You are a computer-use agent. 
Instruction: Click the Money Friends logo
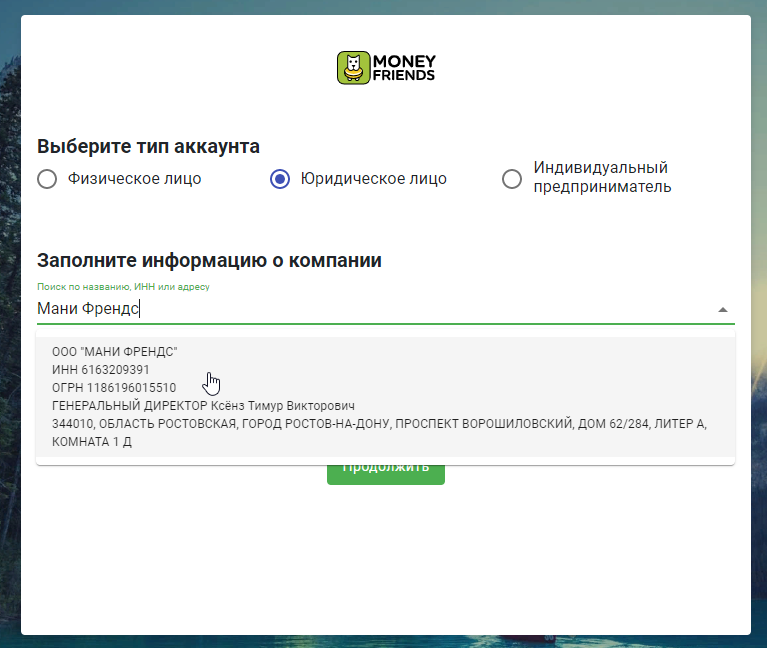[386, 68]
